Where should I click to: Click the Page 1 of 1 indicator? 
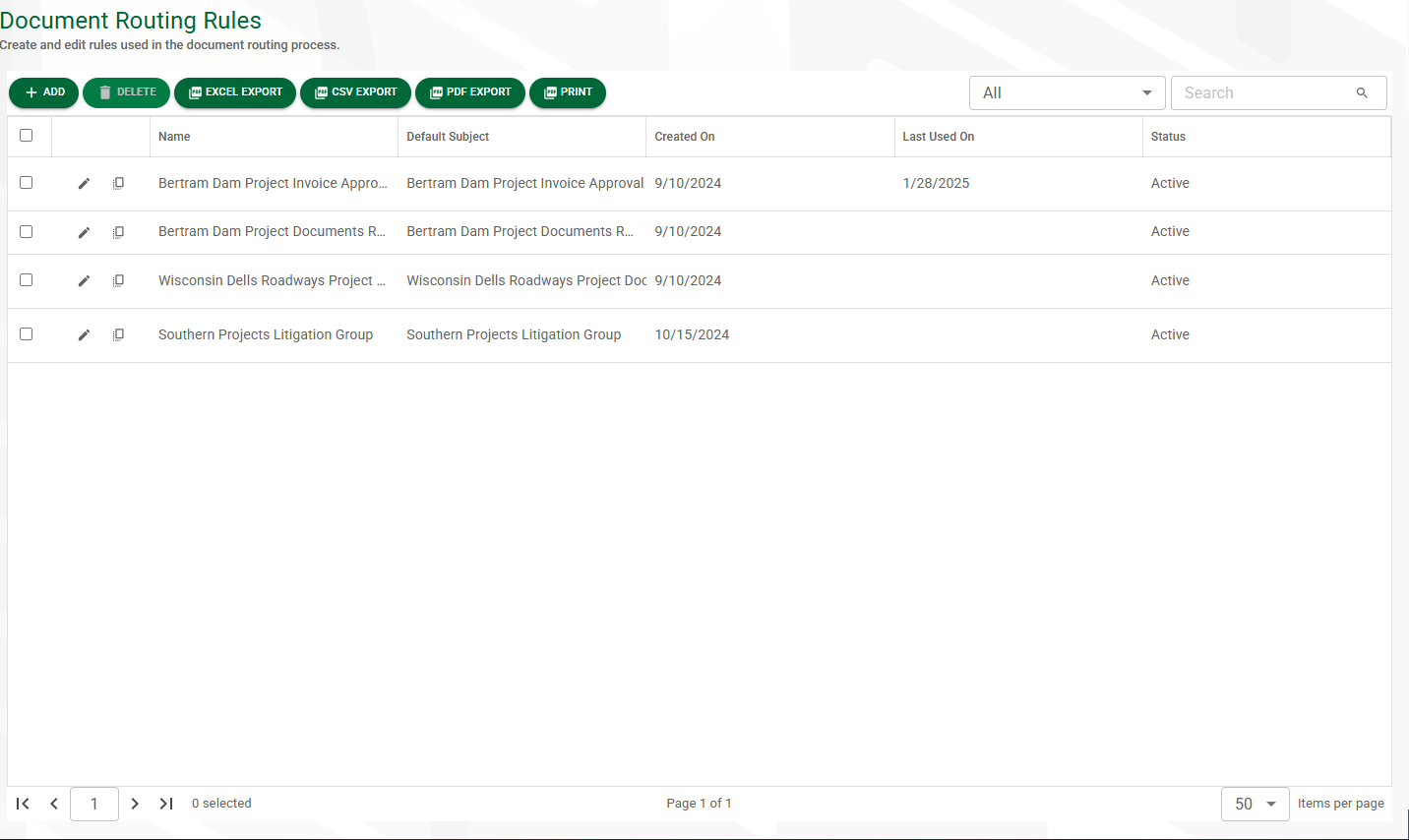click(x=699, y=804)
